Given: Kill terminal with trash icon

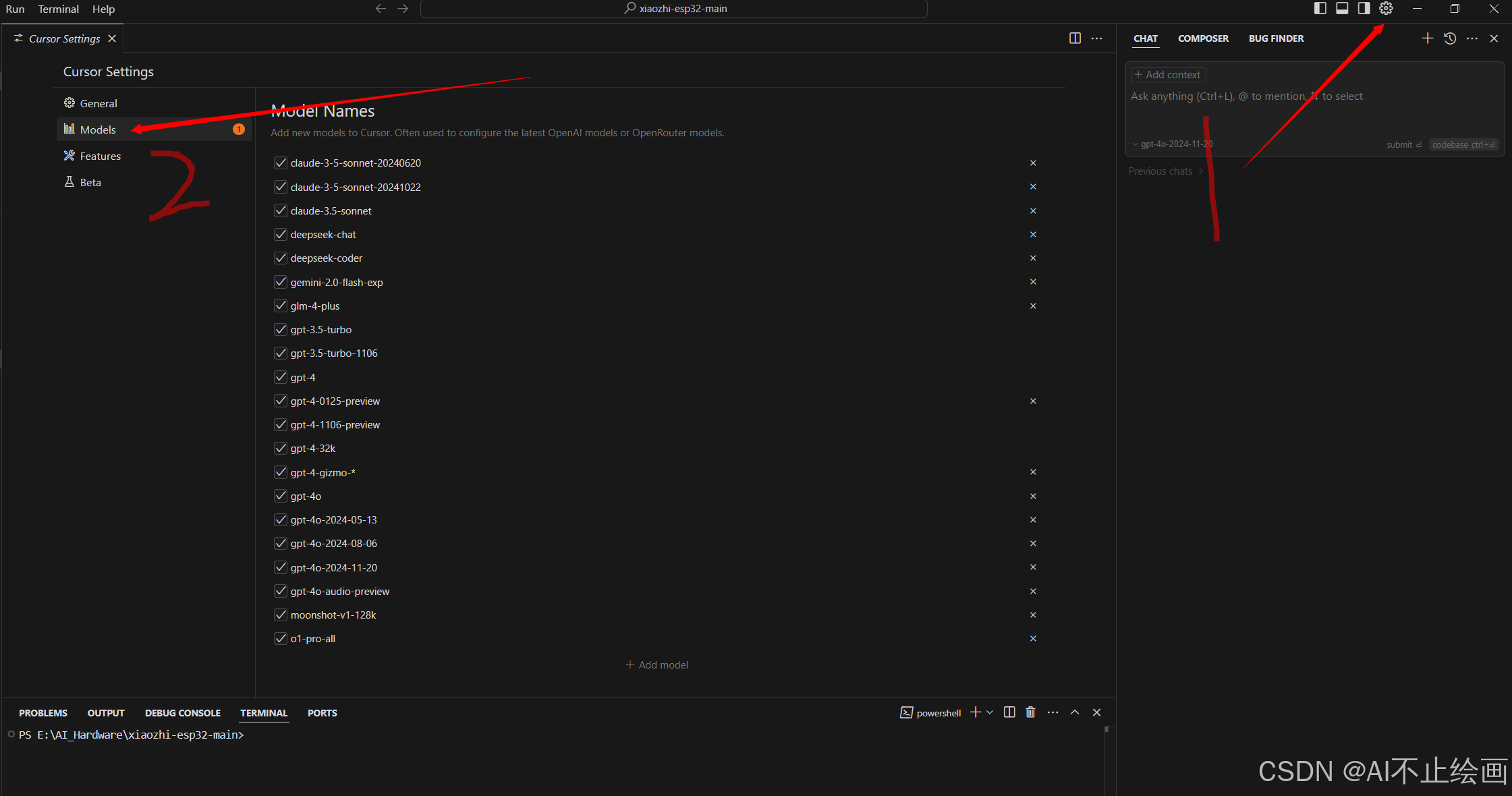Looking at the screenshot, I should [x=1030, y=712].
